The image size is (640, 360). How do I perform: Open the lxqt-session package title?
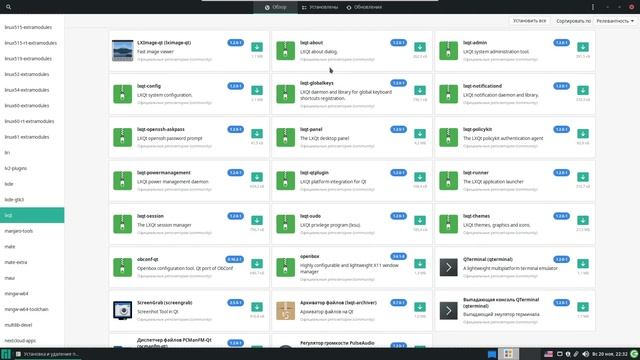[x=150, y=216]
